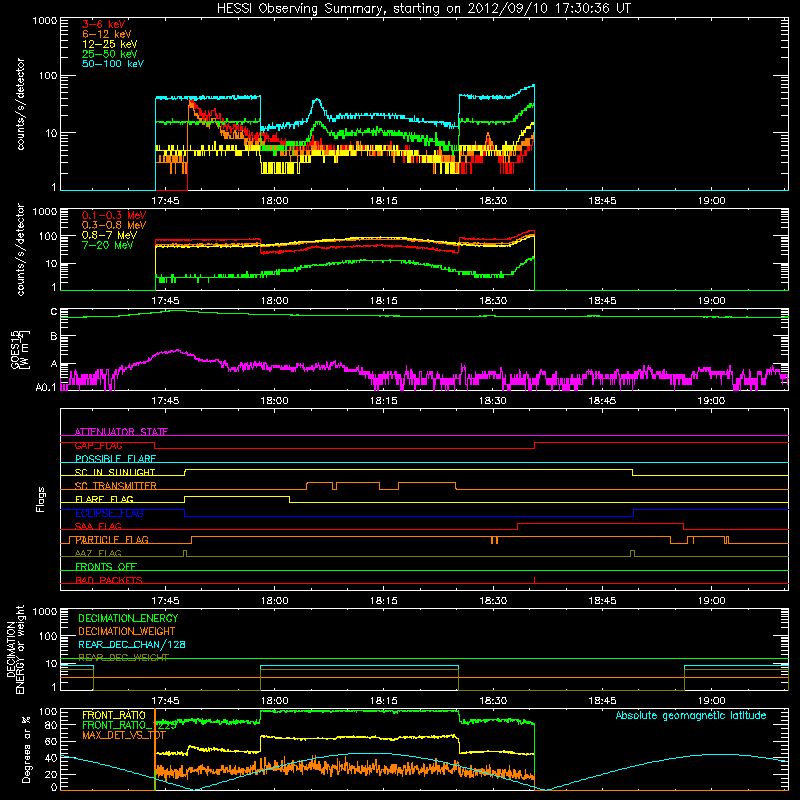Viewport: 800px width, 800px height.
Task: Click 19:00 tick under the MeV counts plot
Action: tap(711, 301)
